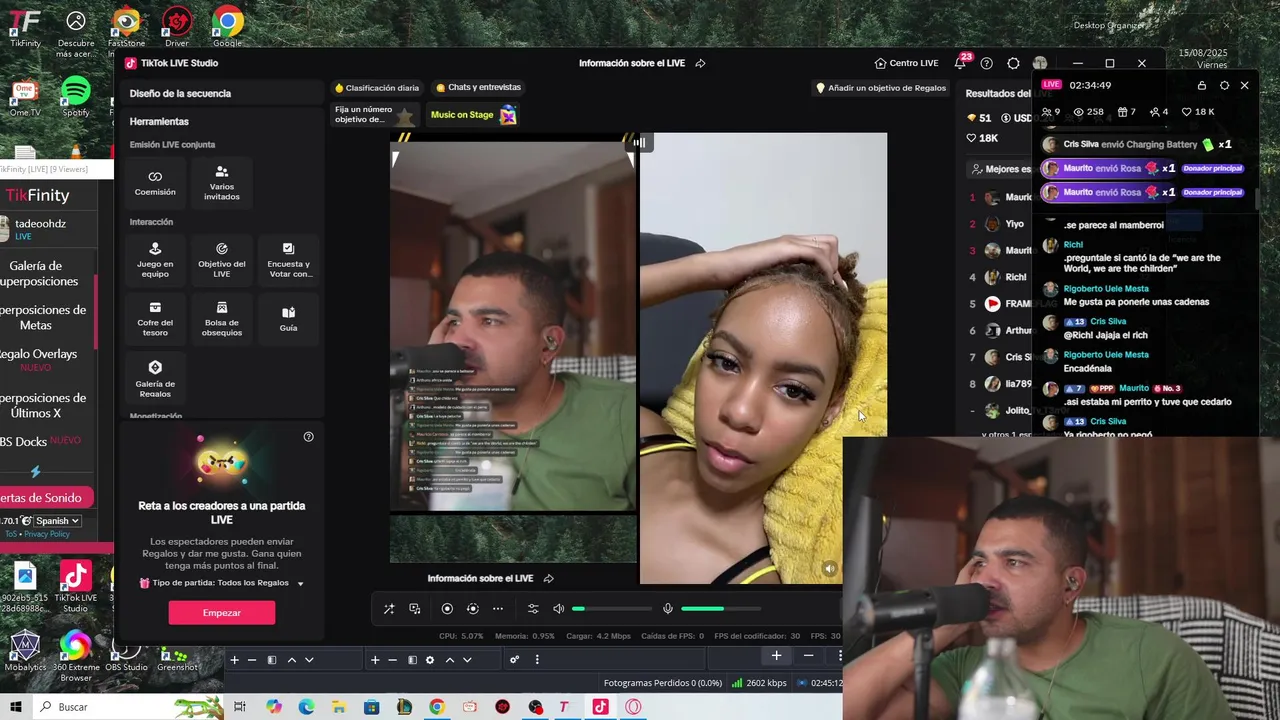The image size is (1280, 720).
Task: Click the Windows Start button
Action: pyautogui.click(x=16, y=707)
